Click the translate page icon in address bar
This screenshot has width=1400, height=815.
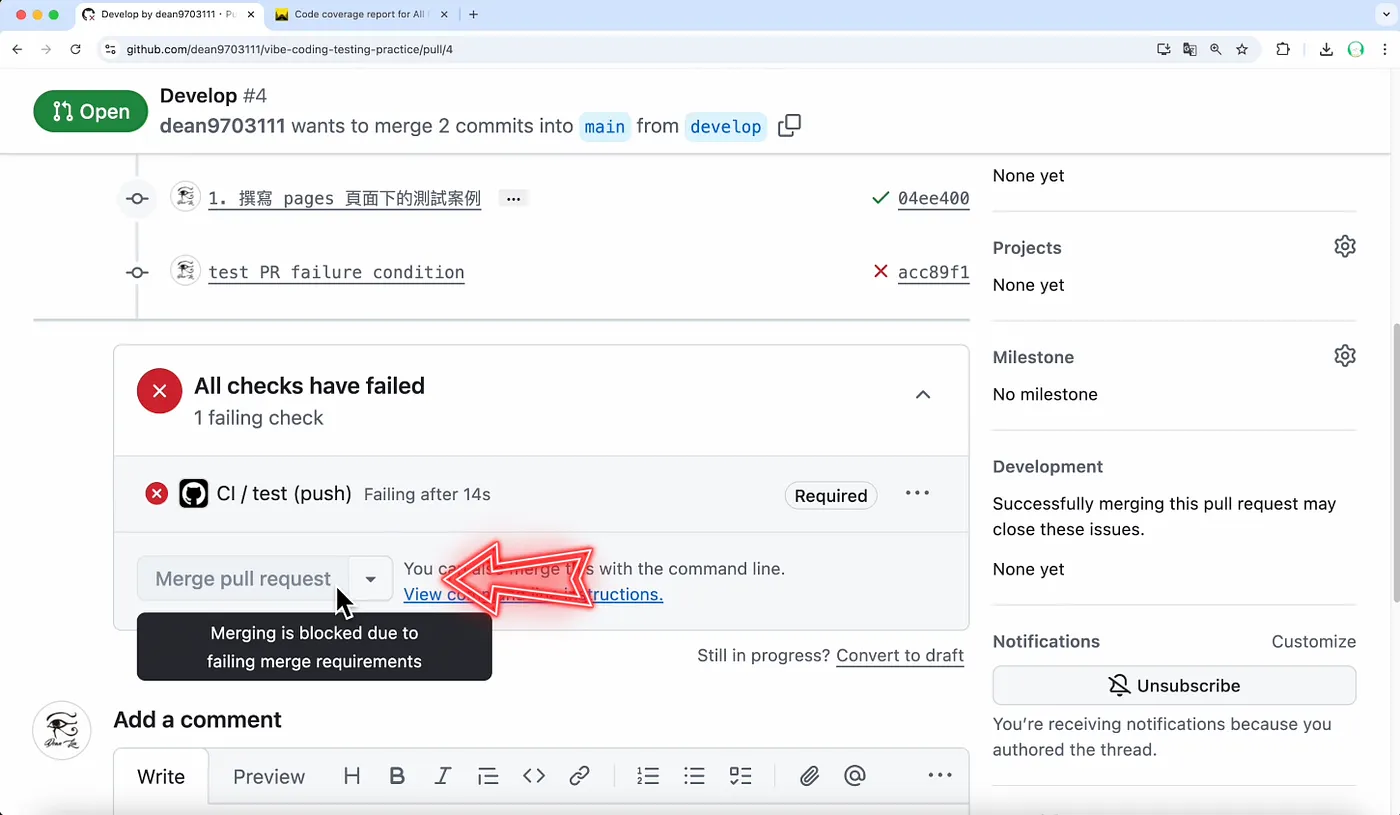(1190, 49)
